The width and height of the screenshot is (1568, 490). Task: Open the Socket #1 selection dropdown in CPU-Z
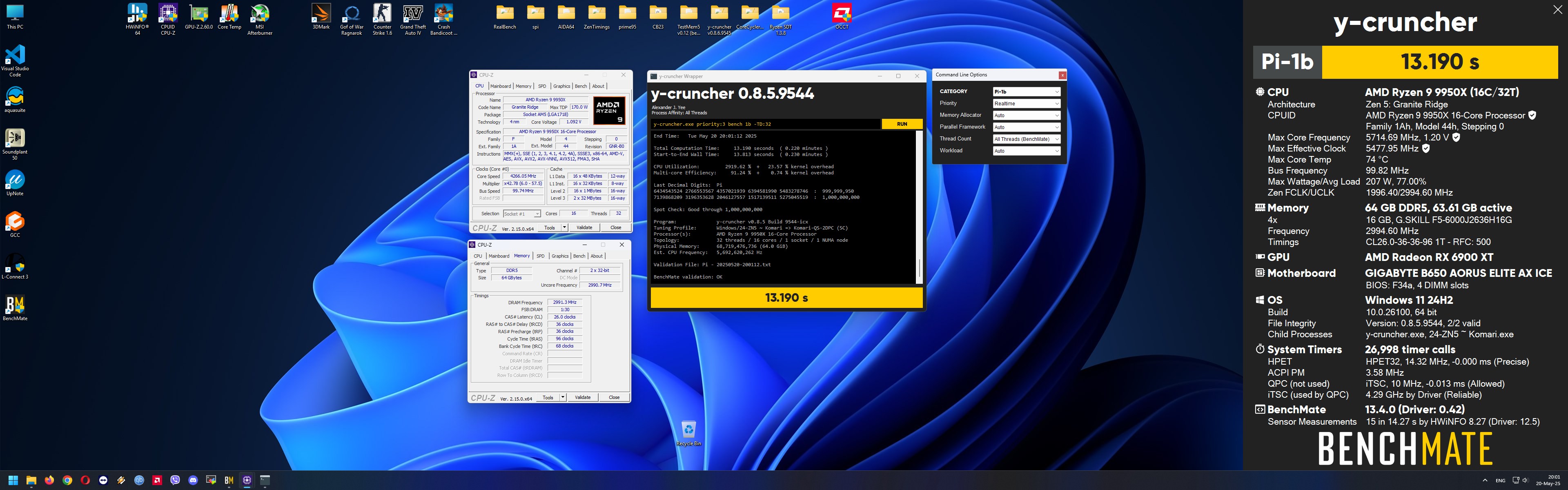click(522, 214)
